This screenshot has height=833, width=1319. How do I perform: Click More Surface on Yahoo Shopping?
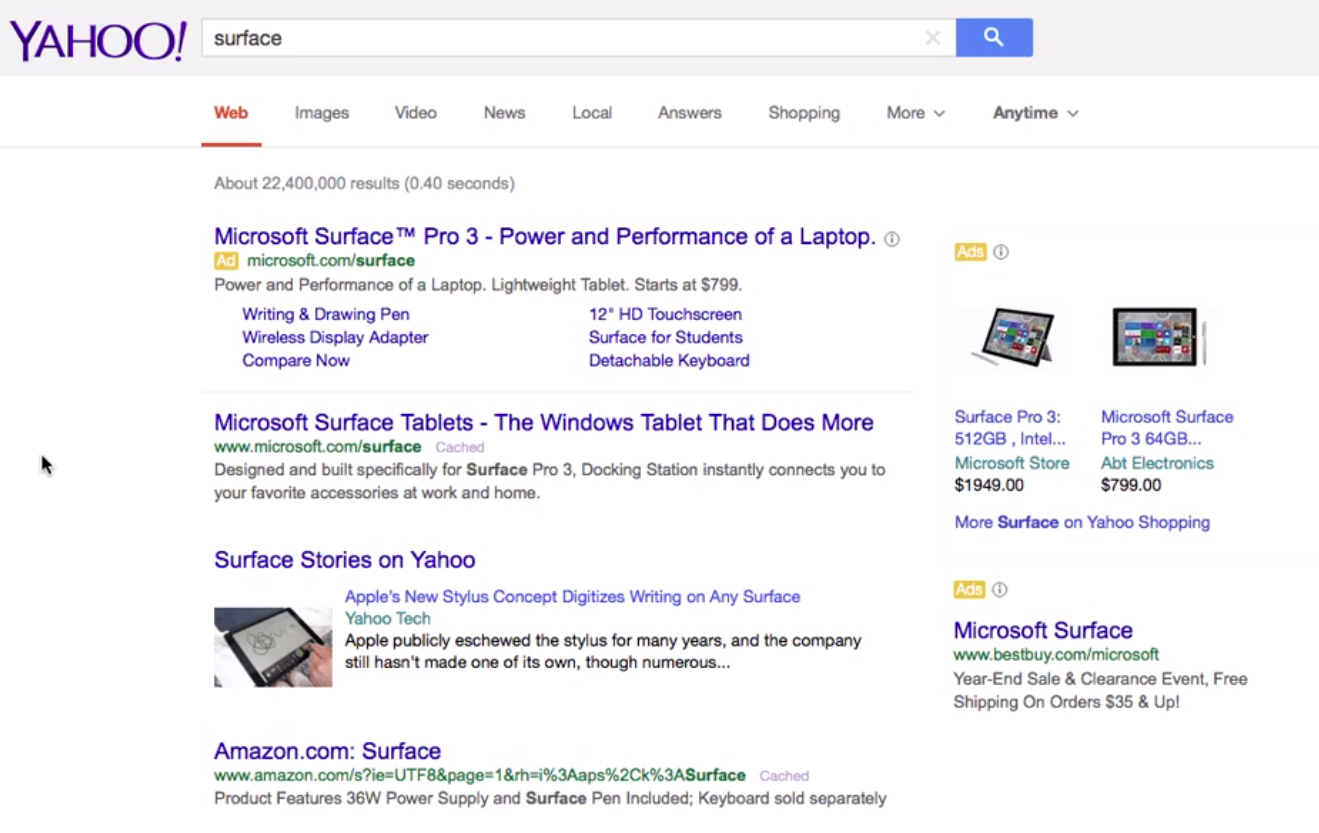pyautogui.click(x=1082, y=522)
